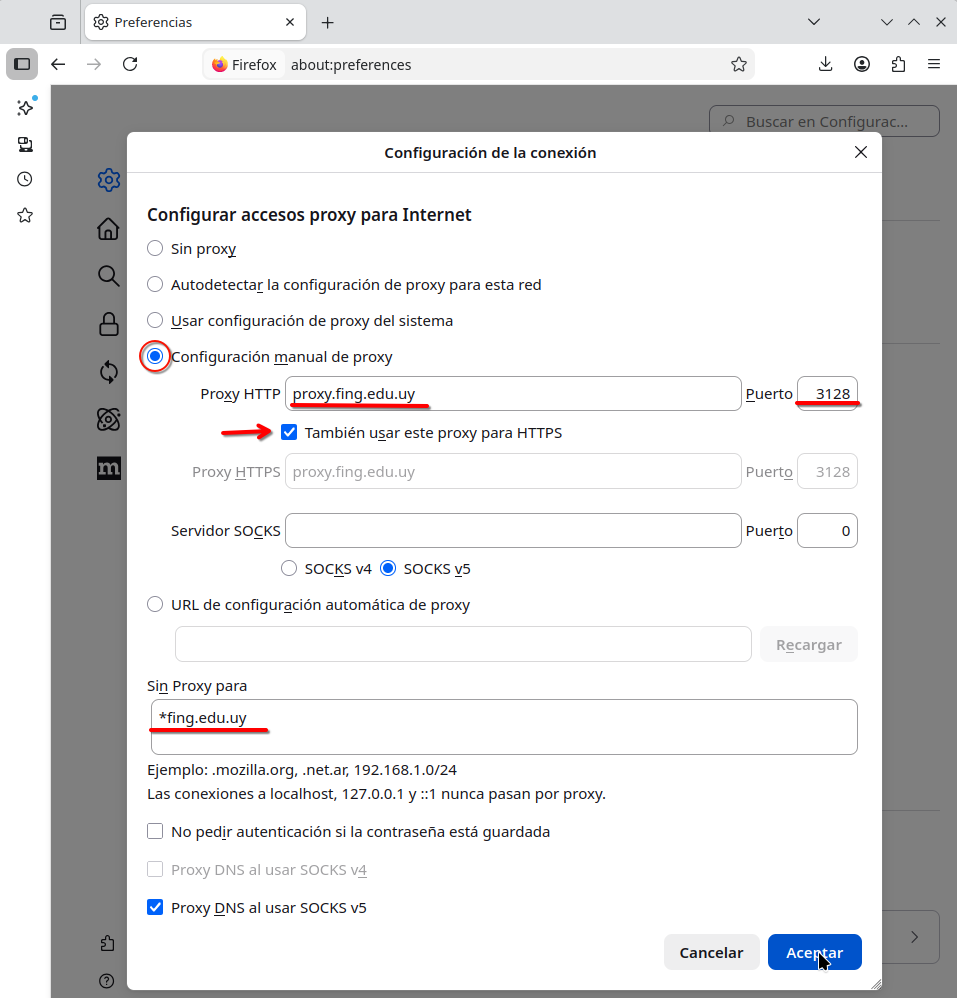Open the Firefox Labs atom icon category
Screen dimensions: 957x998
tap(109, 419)
